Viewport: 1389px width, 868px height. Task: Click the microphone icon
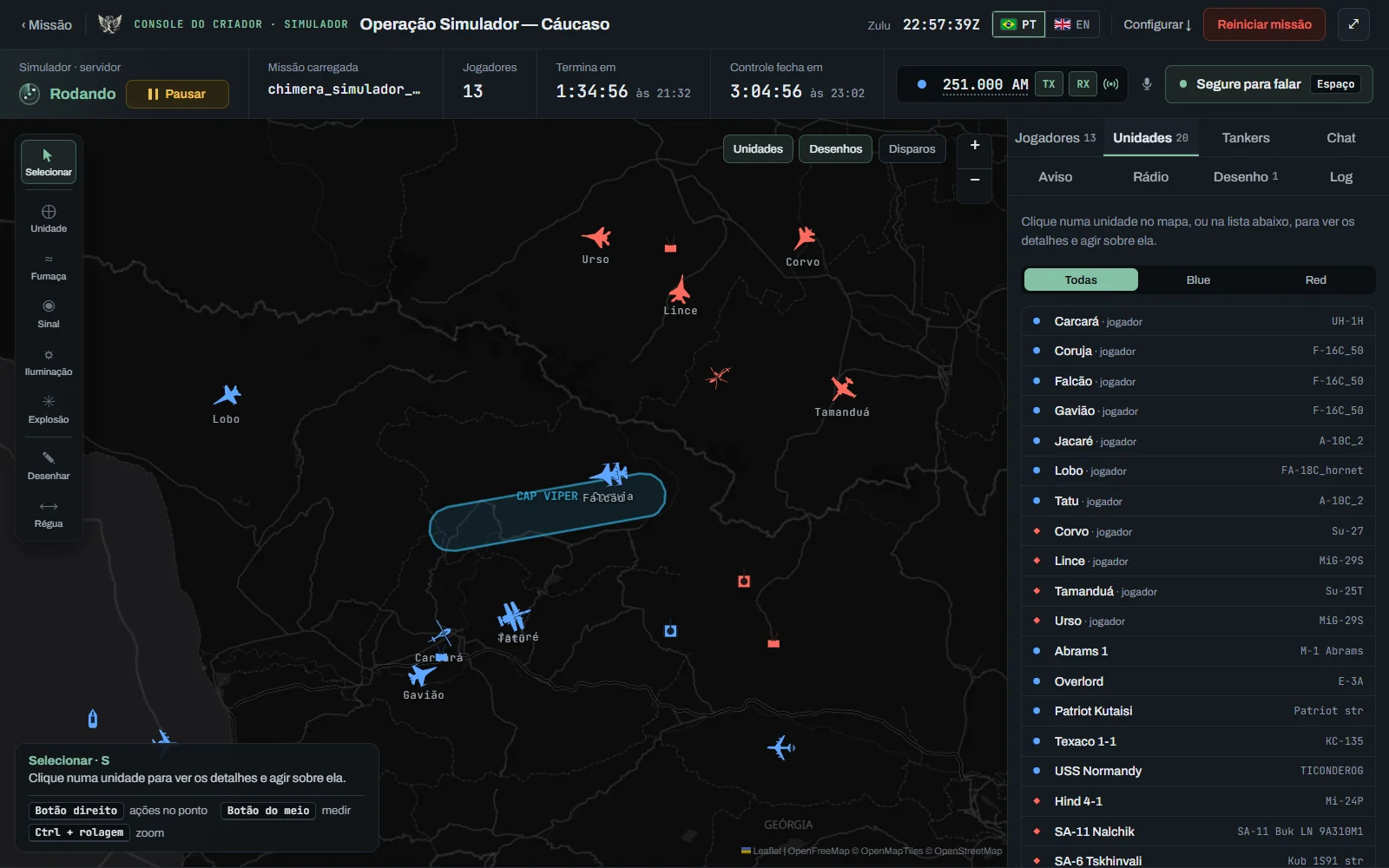(1147, 84)
